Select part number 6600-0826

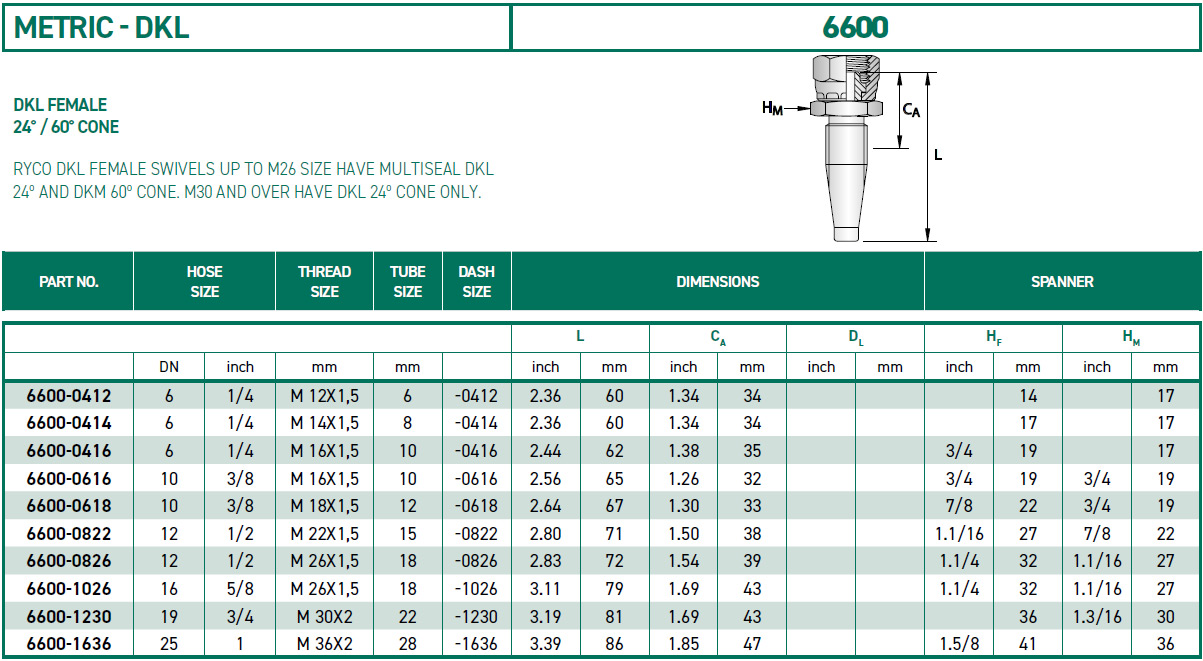(x=69, y=561)
